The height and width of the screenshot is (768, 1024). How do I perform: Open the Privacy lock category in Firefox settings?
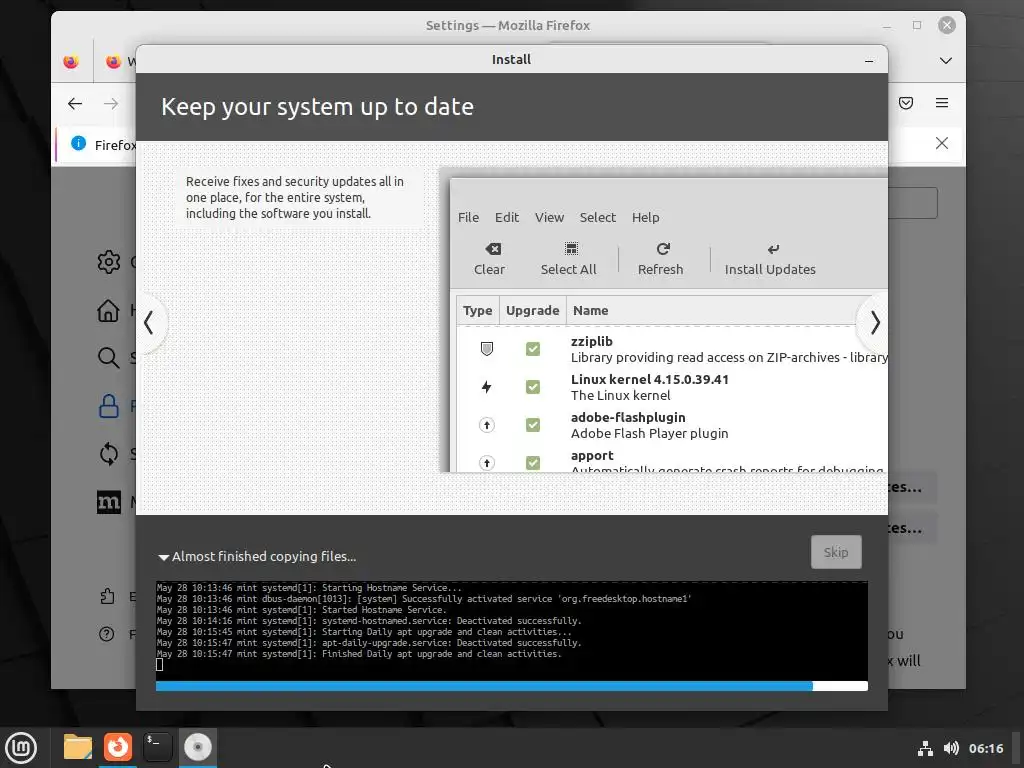tap(108, 406)
